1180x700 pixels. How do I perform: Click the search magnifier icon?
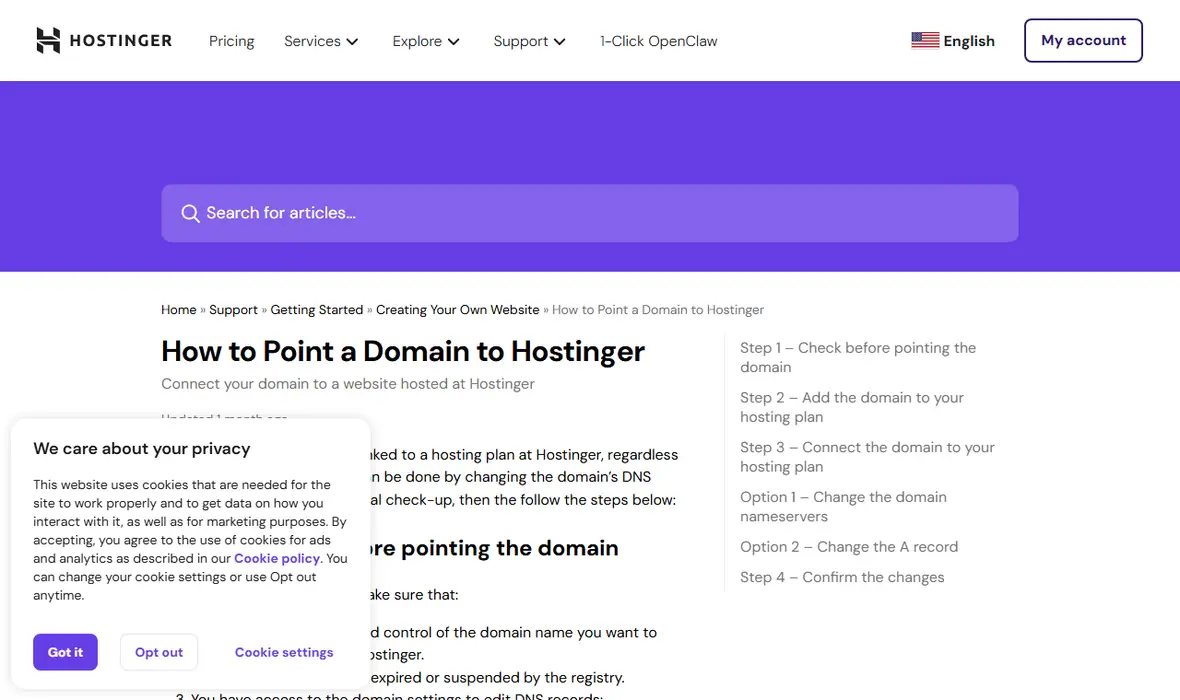(190, 214)
